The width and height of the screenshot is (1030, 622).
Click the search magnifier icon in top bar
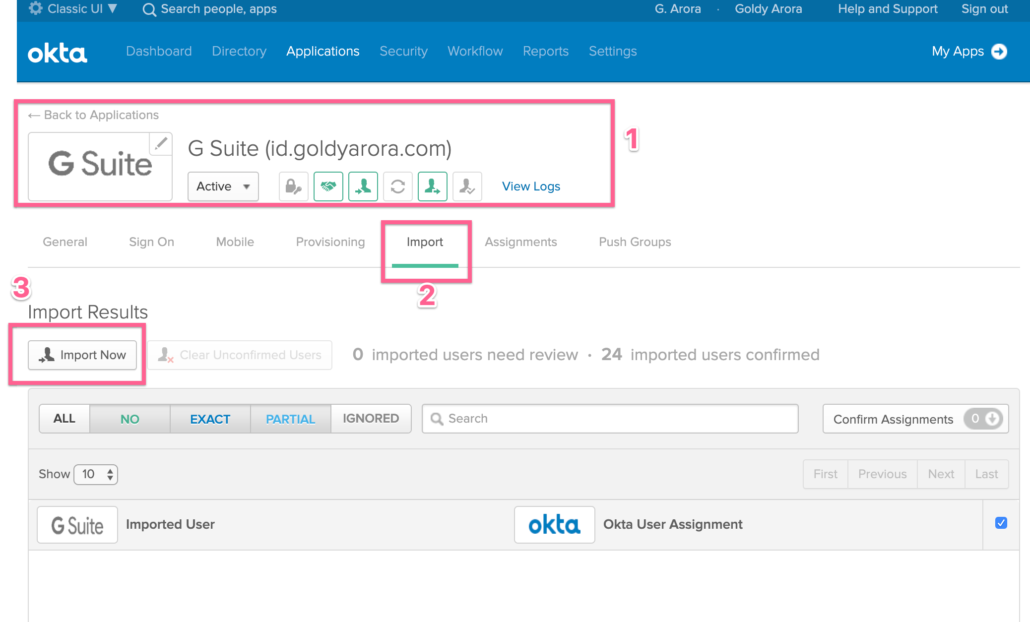click(x=149, y=9)
